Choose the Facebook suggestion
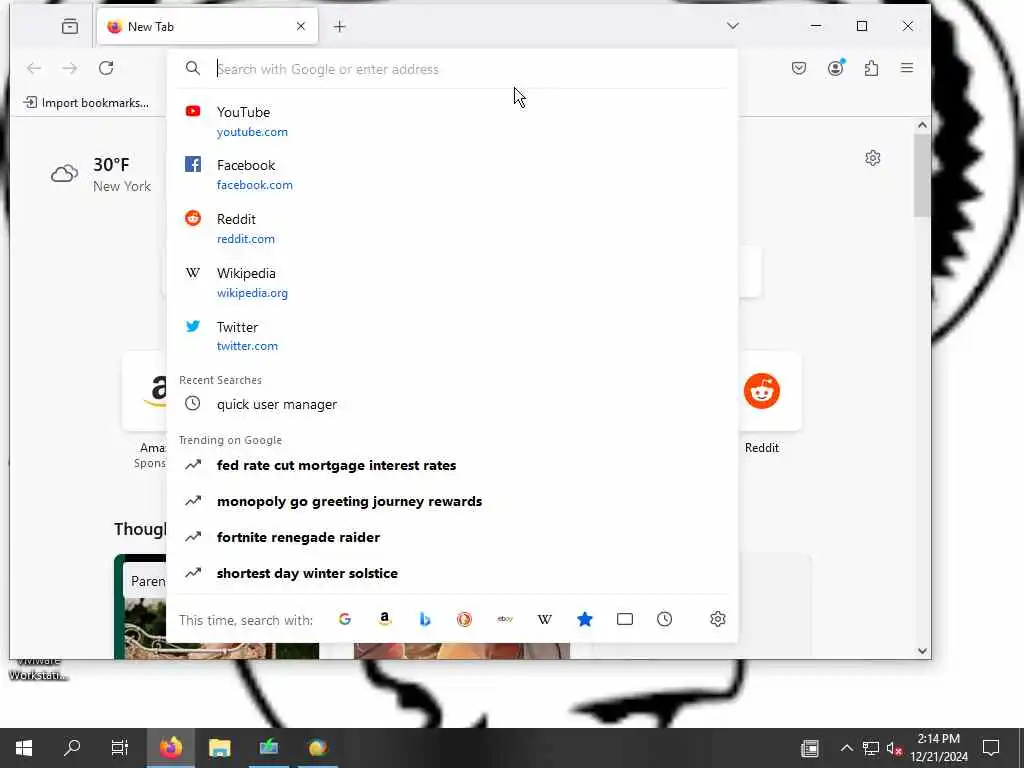 (x=452, y=174)
